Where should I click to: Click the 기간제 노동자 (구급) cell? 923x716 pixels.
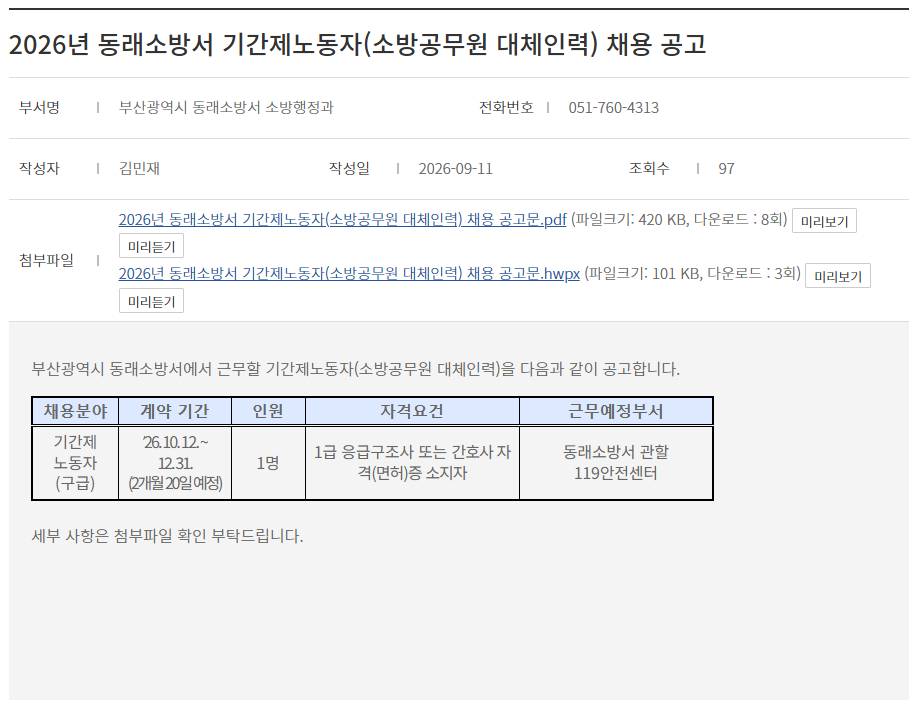[x=75, y=463]
